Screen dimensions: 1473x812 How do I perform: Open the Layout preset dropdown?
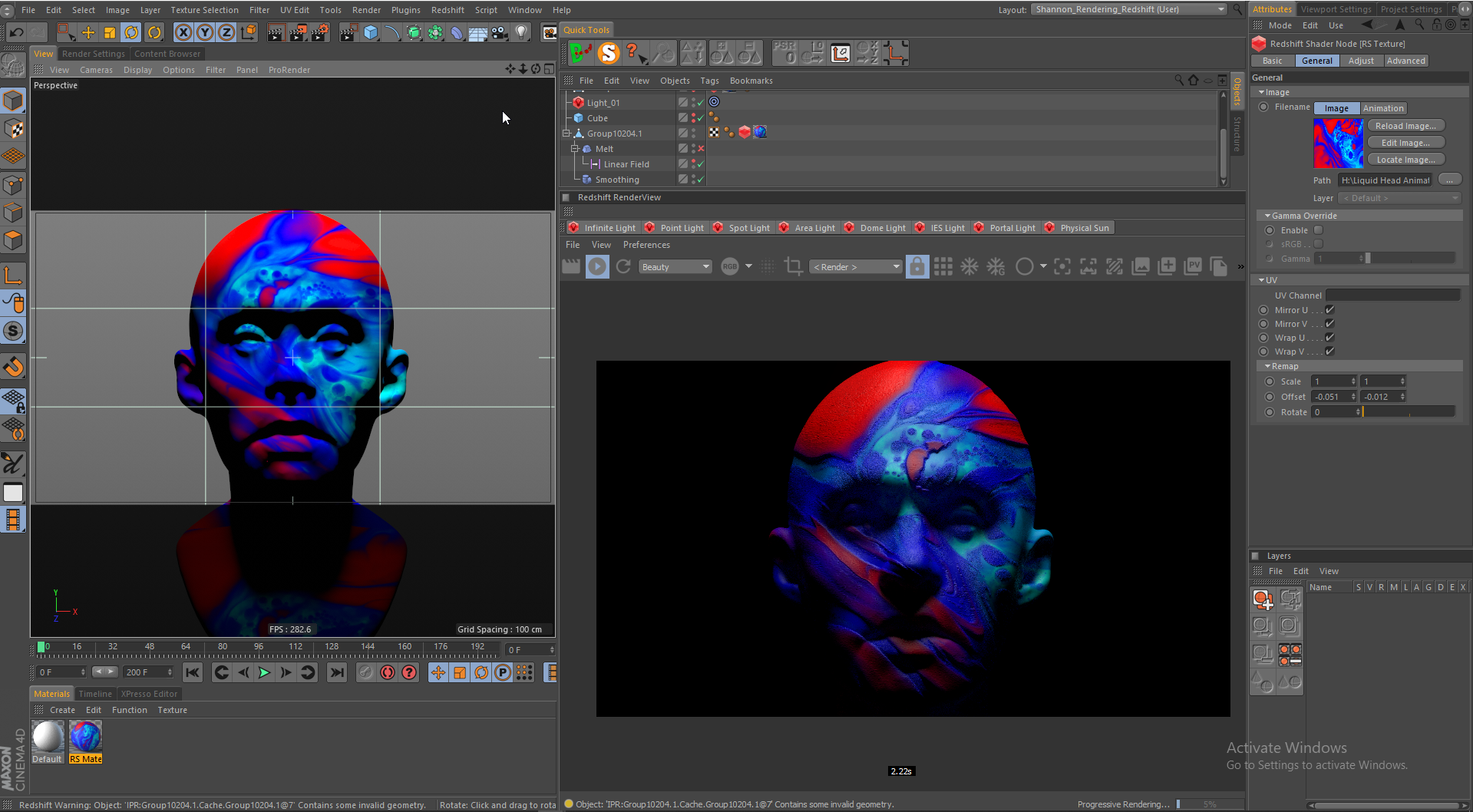coord(1128,9)
